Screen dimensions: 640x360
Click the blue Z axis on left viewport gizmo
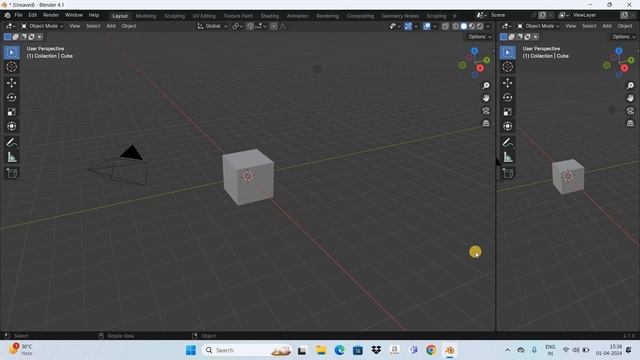[474, 51]
